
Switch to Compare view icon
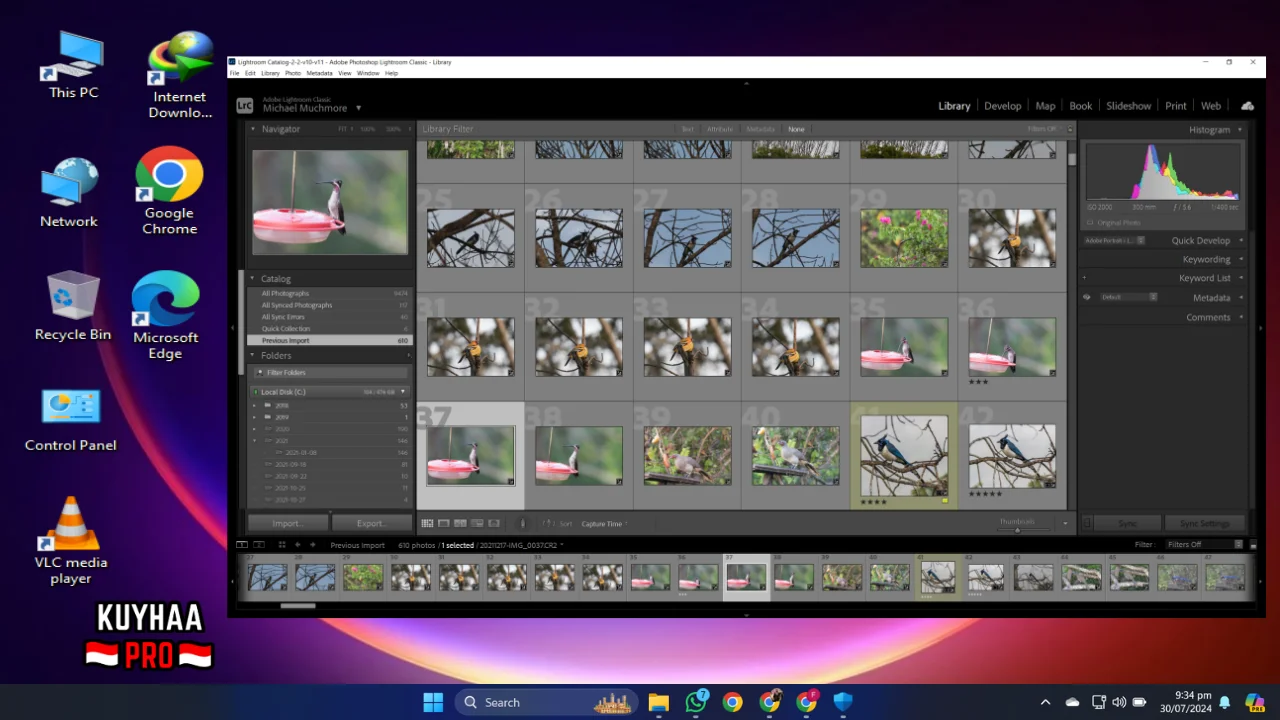click(x=460, y=523)
